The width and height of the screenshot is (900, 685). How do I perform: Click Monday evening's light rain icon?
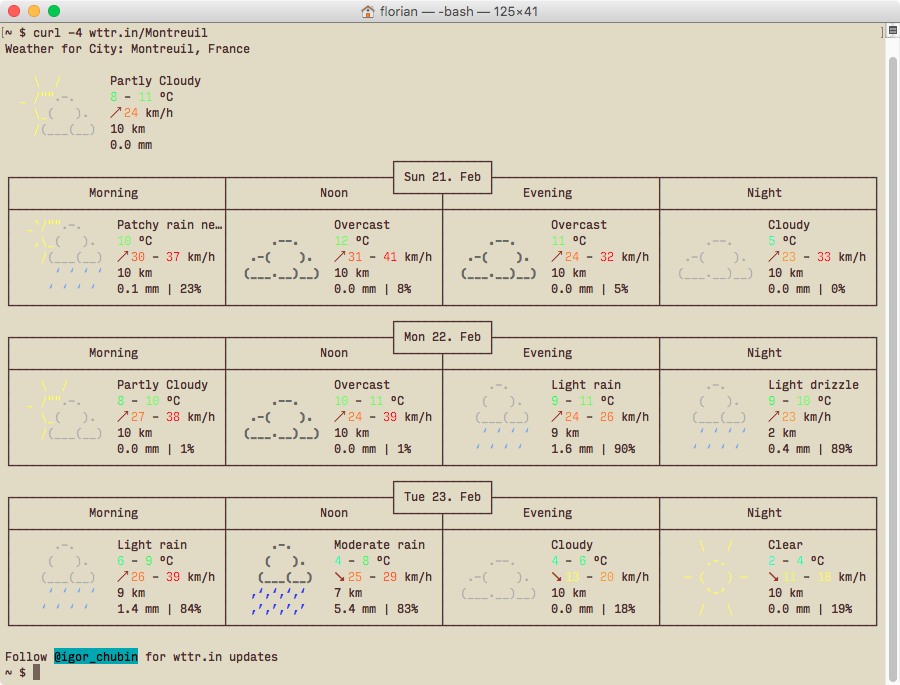(502, 416)
